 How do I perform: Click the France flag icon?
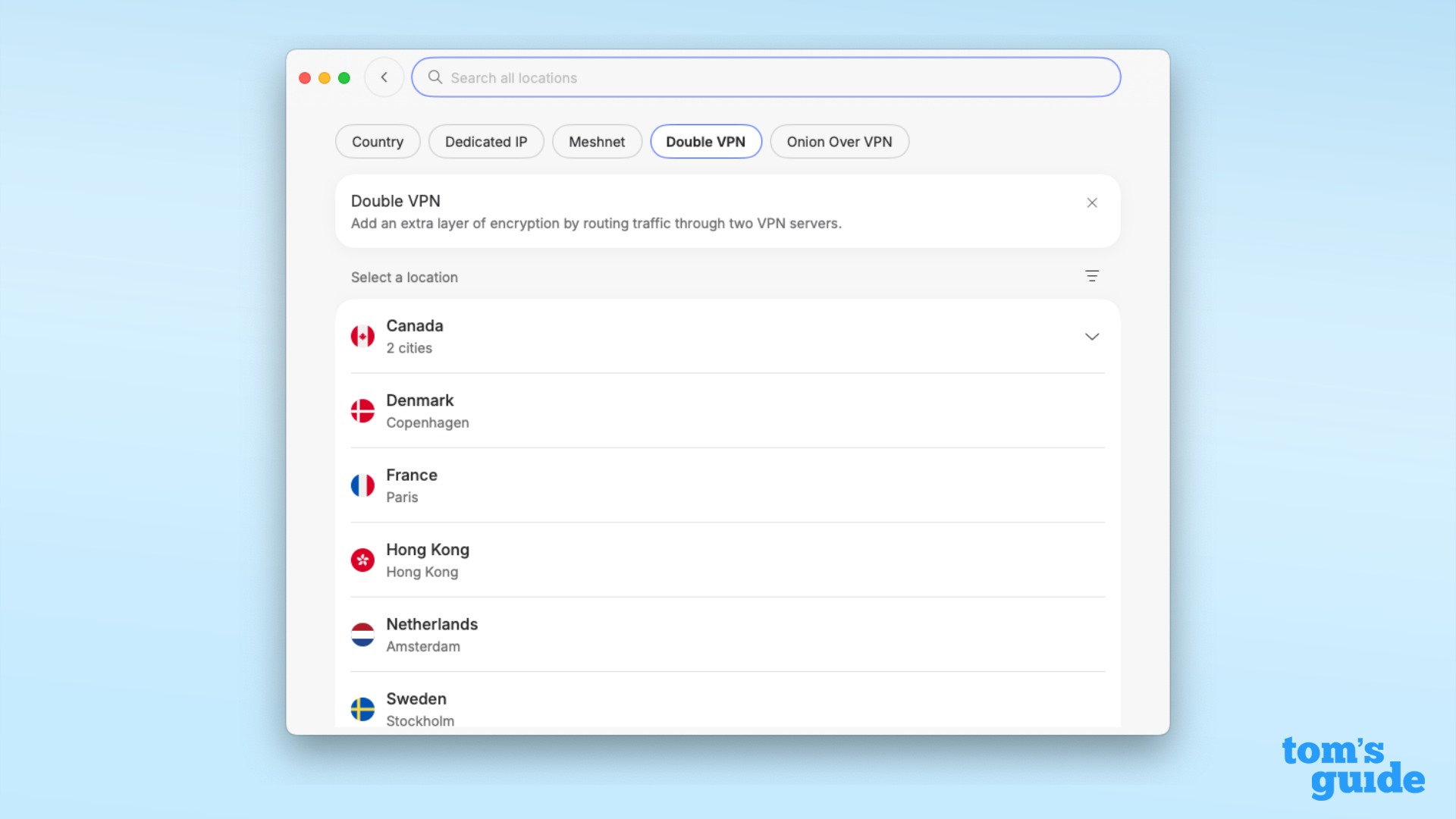tap(364, 485)
